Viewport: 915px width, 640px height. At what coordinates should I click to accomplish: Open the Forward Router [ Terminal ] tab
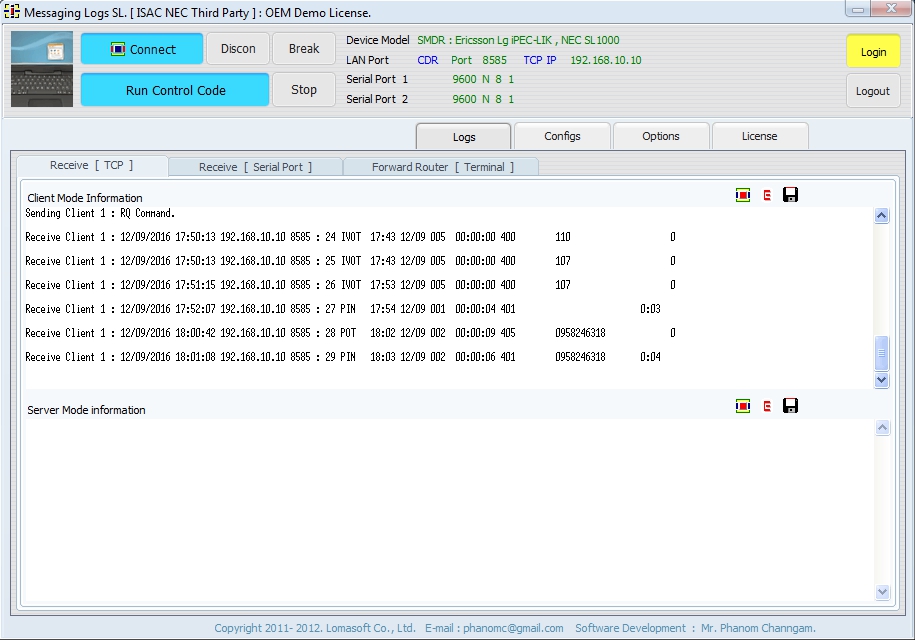pyautogui.click(x=442, y=167)
